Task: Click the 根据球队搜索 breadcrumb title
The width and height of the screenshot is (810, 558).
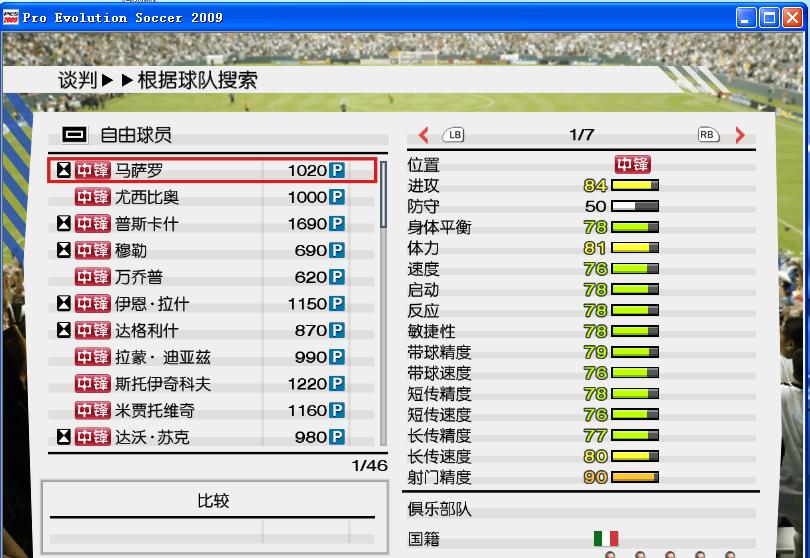Action: (x=197, y=80)
